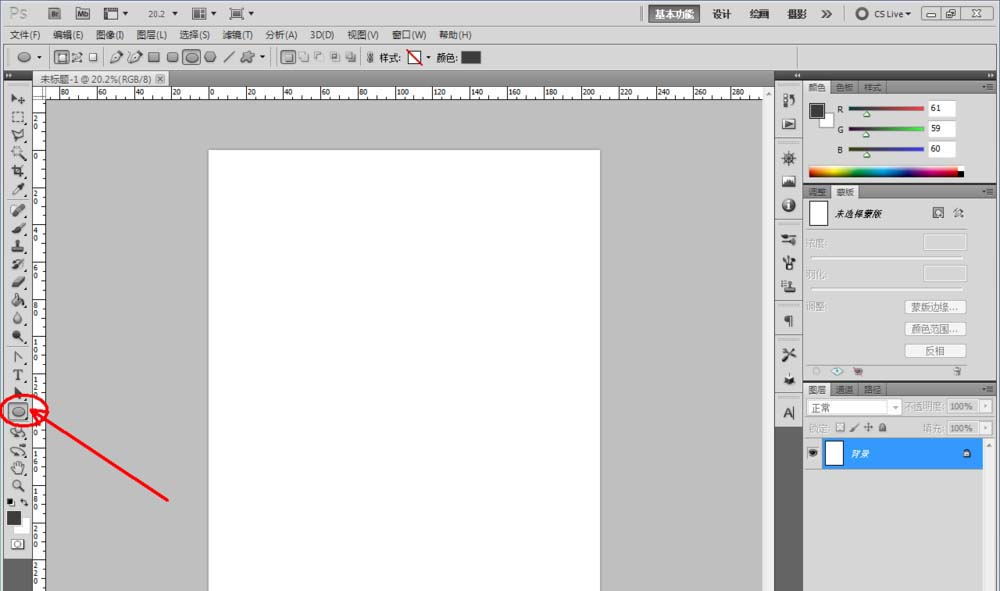1000x591 pixels.
Task: Toggle Create New Shape Layer option
Action: [x=288, y=57]
